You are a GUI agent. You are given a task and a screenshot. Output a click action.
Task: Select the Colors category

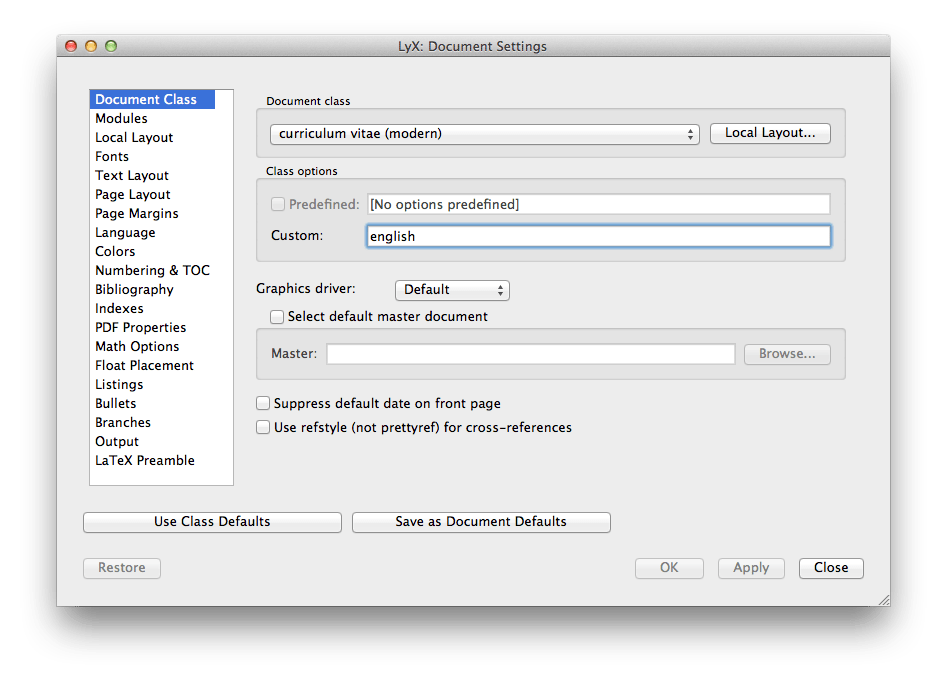coord(115,251)
